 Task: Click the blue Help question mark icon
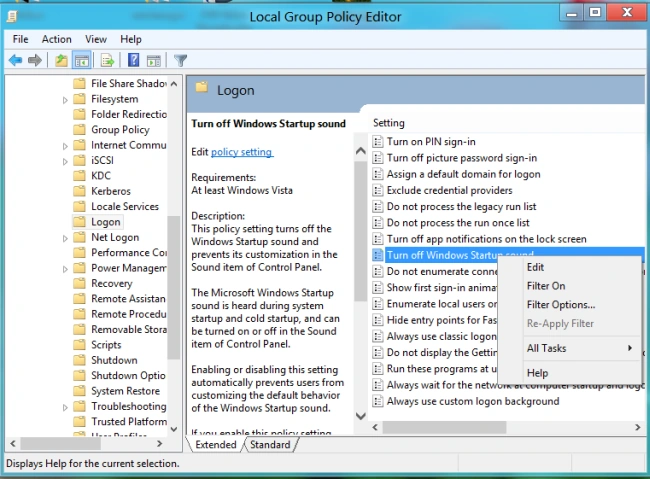(133, 61)
